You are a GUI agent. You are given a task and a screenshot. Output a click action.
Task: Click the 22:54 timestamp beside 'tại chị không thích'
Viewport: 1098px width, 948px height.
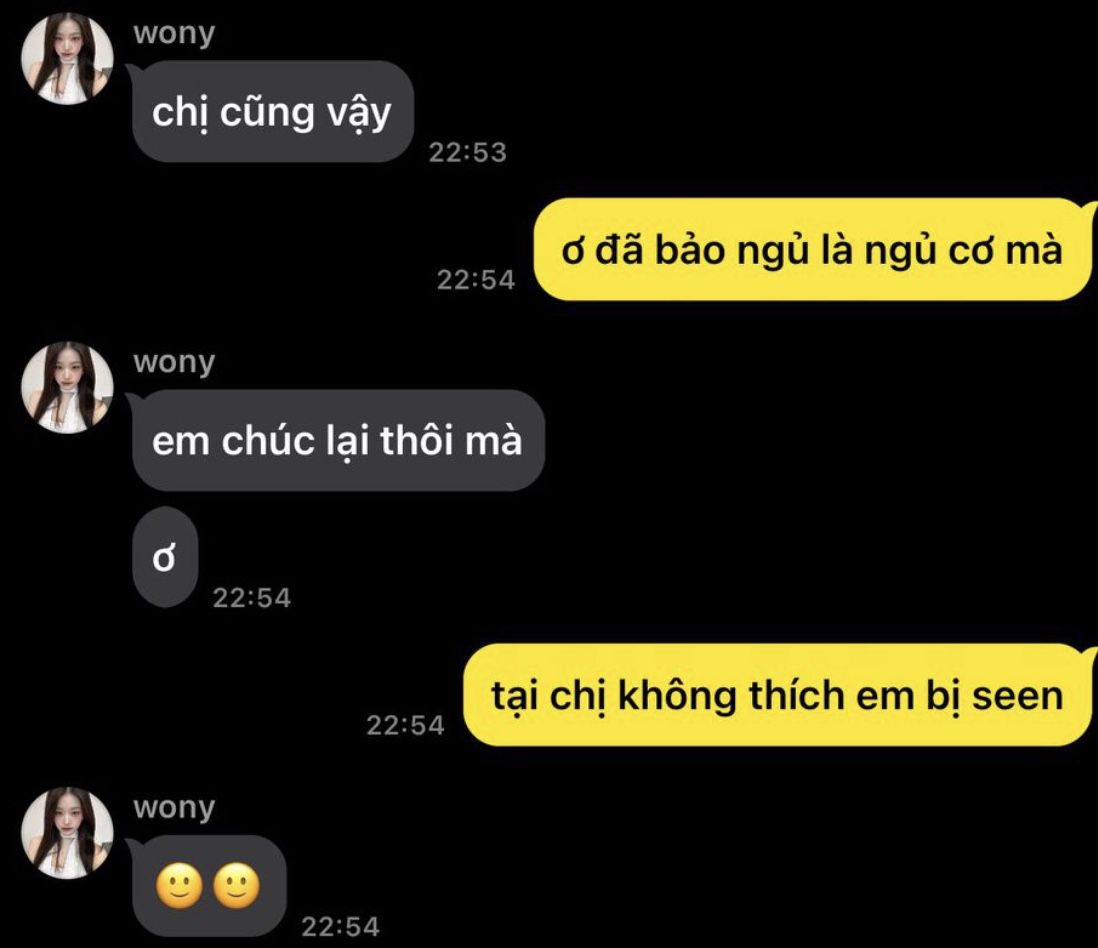pos(405,725)
